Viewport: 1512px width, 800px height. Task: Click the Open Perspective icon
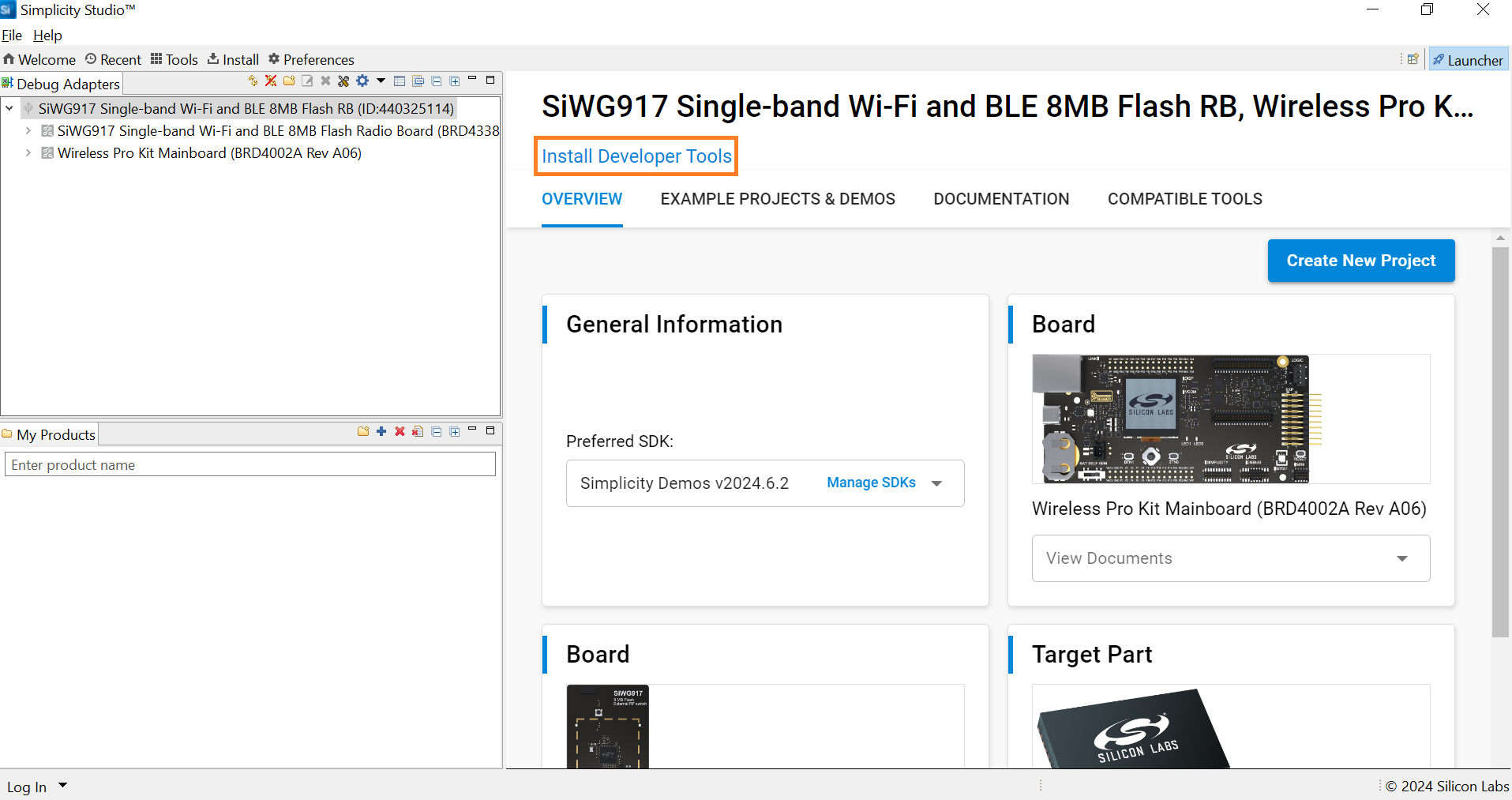1413,59
